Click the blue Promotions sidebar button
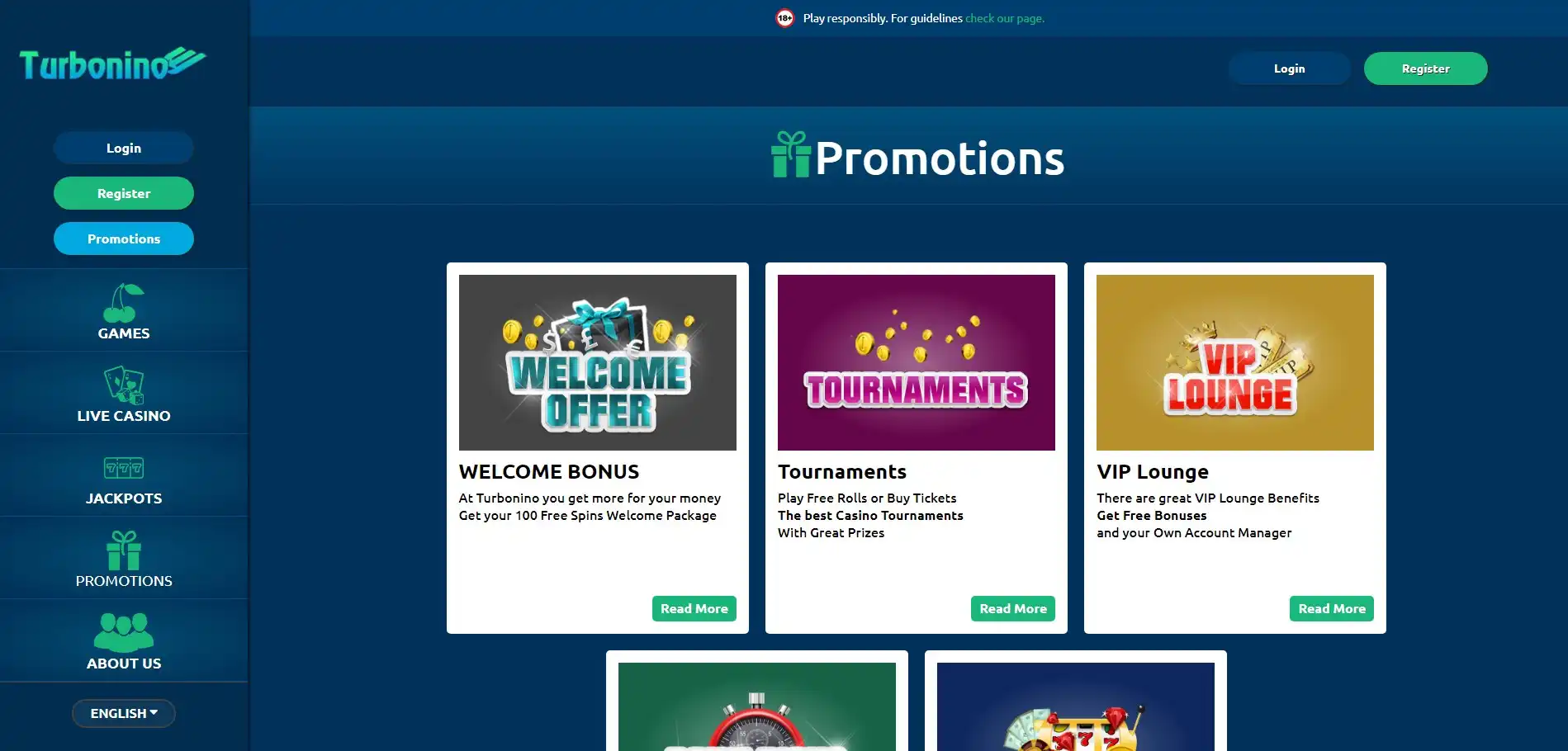The image size is (1568, 751). (124, 239)
